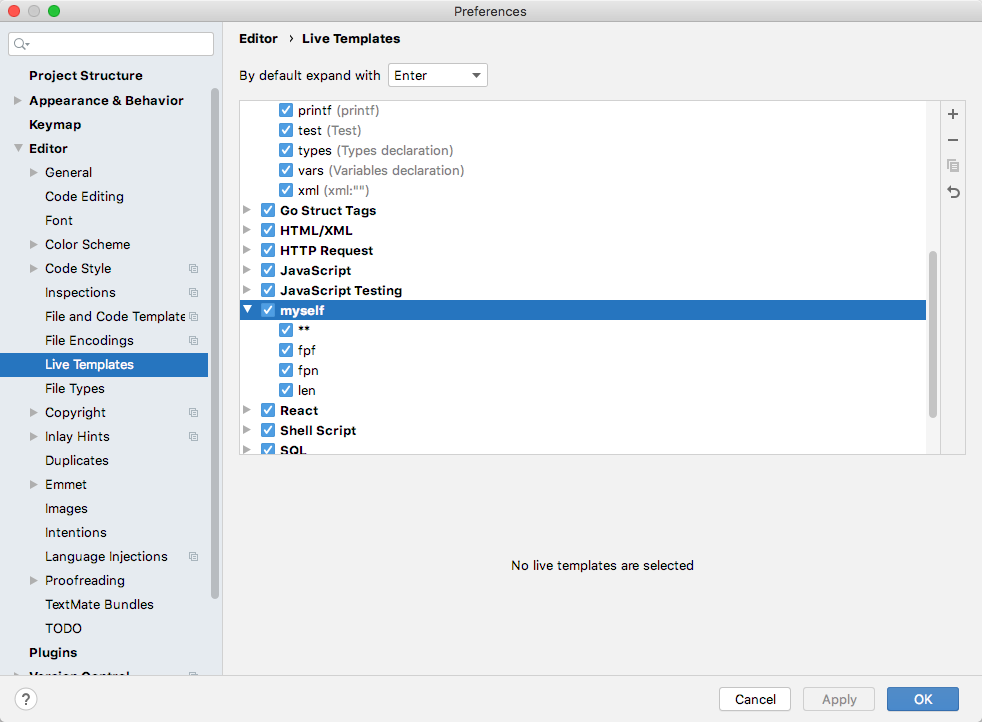Open the Plugins settings page
982x722 pixels.
pos(53,652)
